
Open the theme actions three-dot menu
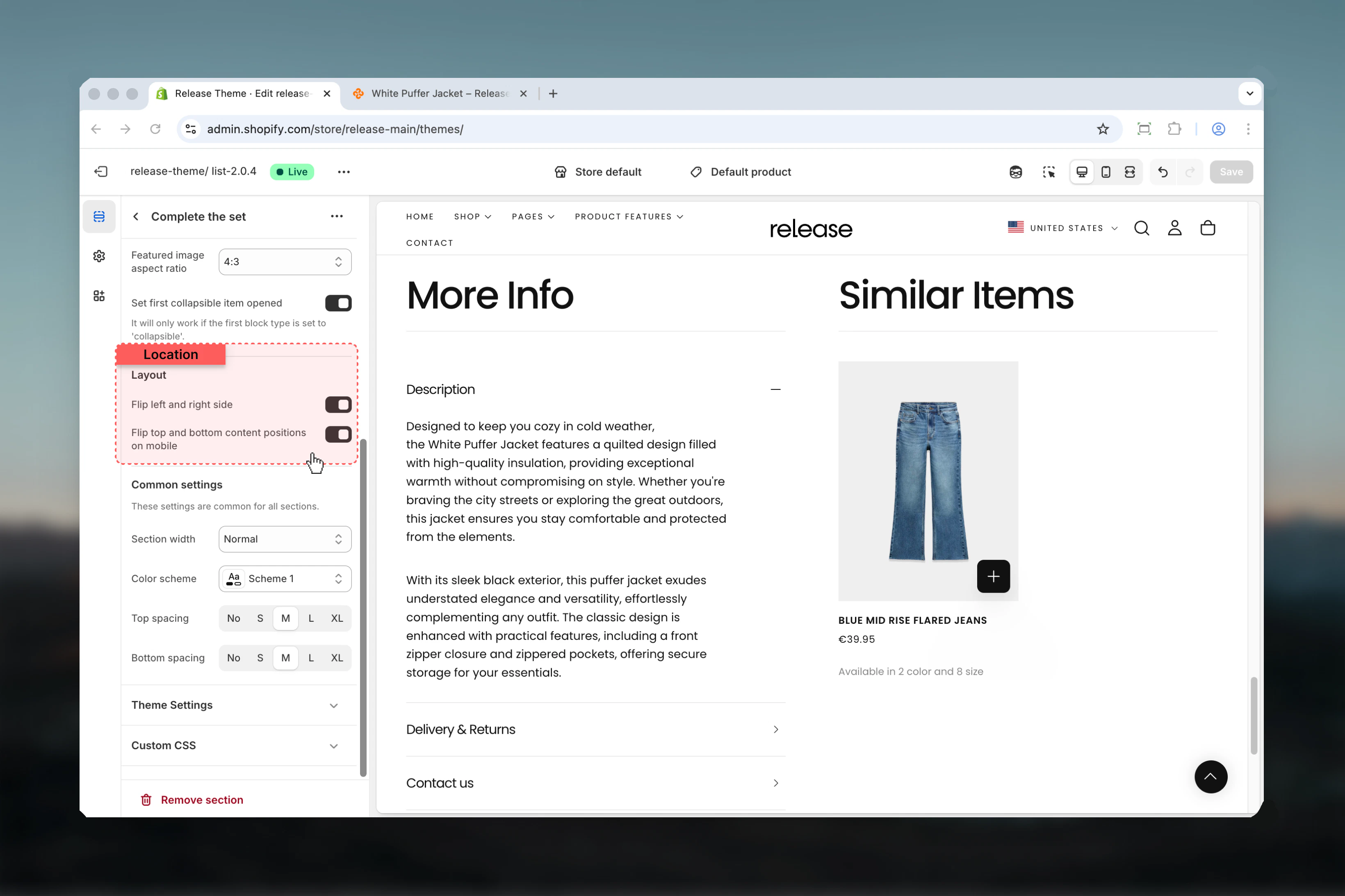pyautogui.click(x=344, y=172)
